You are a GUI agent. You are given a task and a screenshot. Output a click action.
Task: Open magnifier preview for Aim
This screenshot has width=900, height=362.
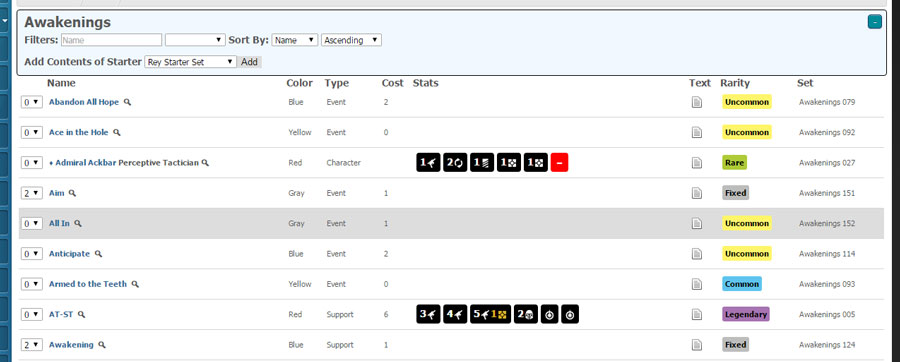pyautogui.click(x=72, y=193)
